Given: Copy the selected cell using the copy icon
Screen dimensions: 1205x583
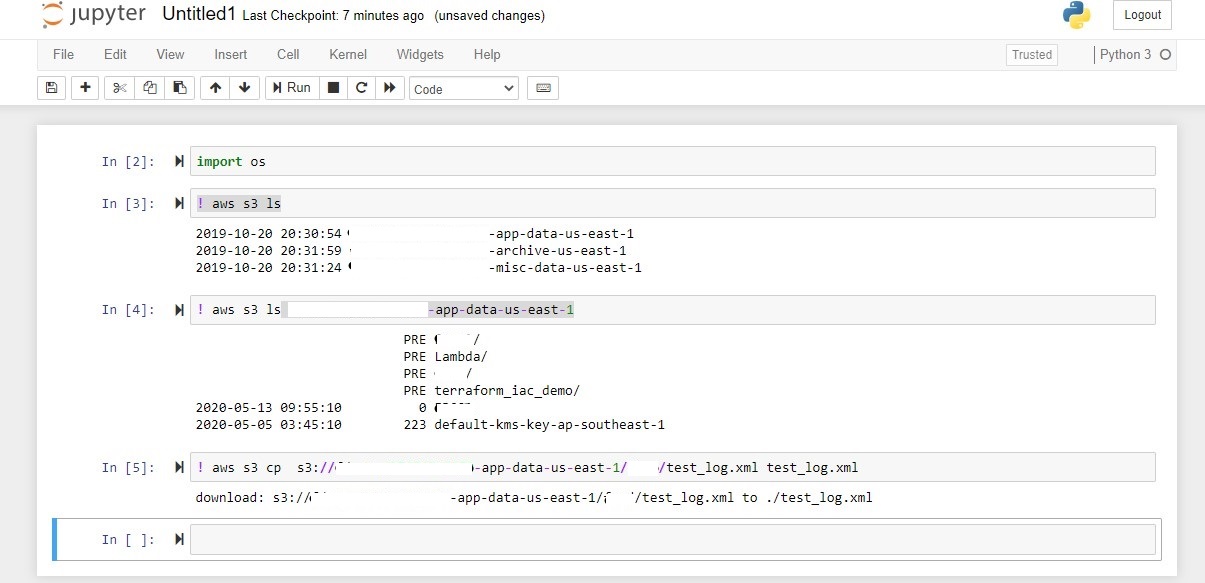Looking at the screenshot, I should [149, 88].
